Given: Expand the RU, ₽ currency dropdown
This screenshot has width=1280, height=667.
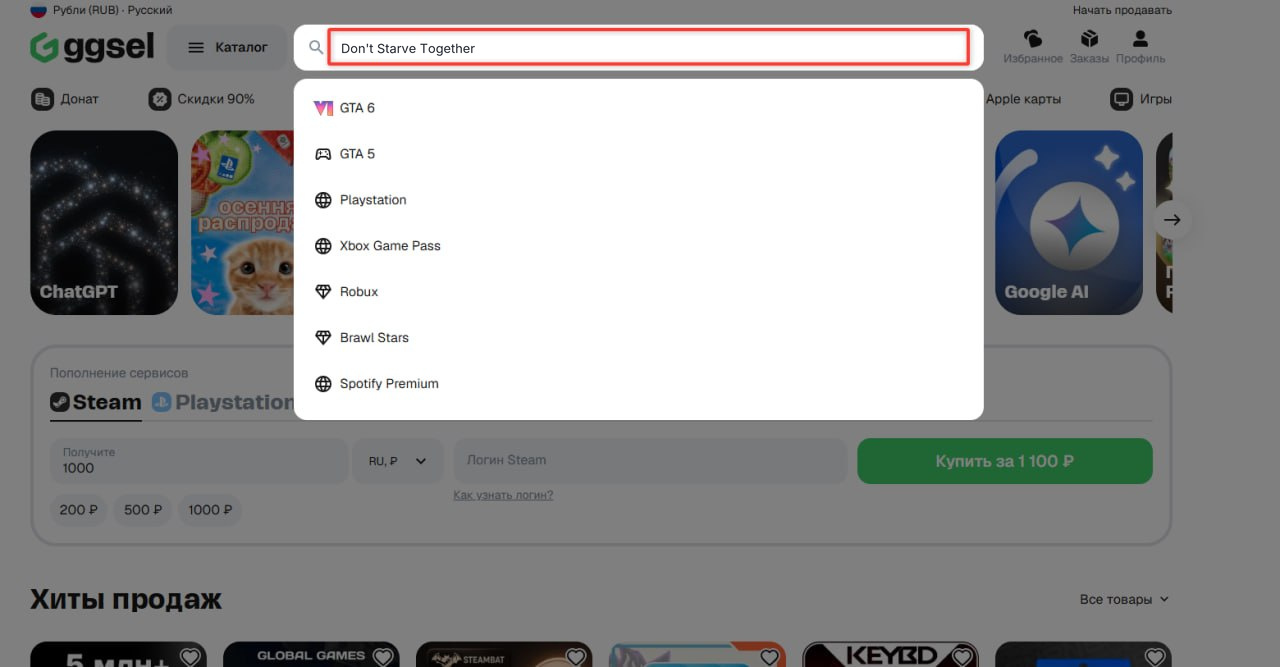Looking at the screenshot, I should (x=398, y=461).
